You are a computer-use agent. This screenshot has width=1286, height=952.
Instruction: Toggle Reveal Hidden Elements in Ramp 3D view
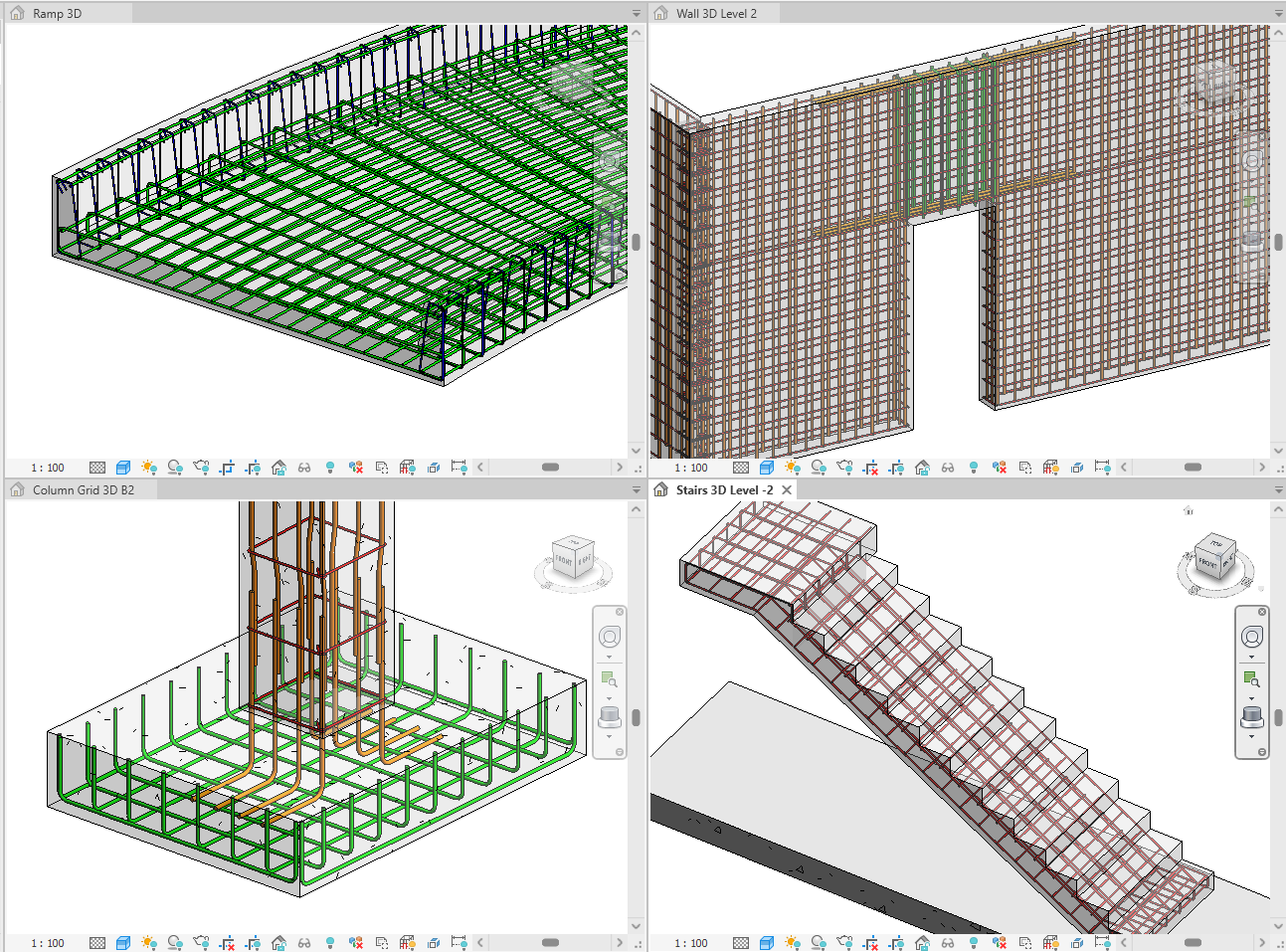click(330, 468)
